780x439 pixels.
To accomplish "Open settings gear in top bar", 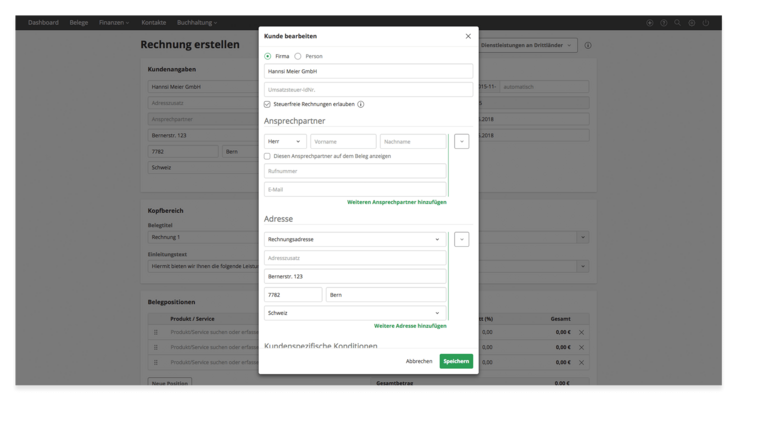I will click(691, 22).
